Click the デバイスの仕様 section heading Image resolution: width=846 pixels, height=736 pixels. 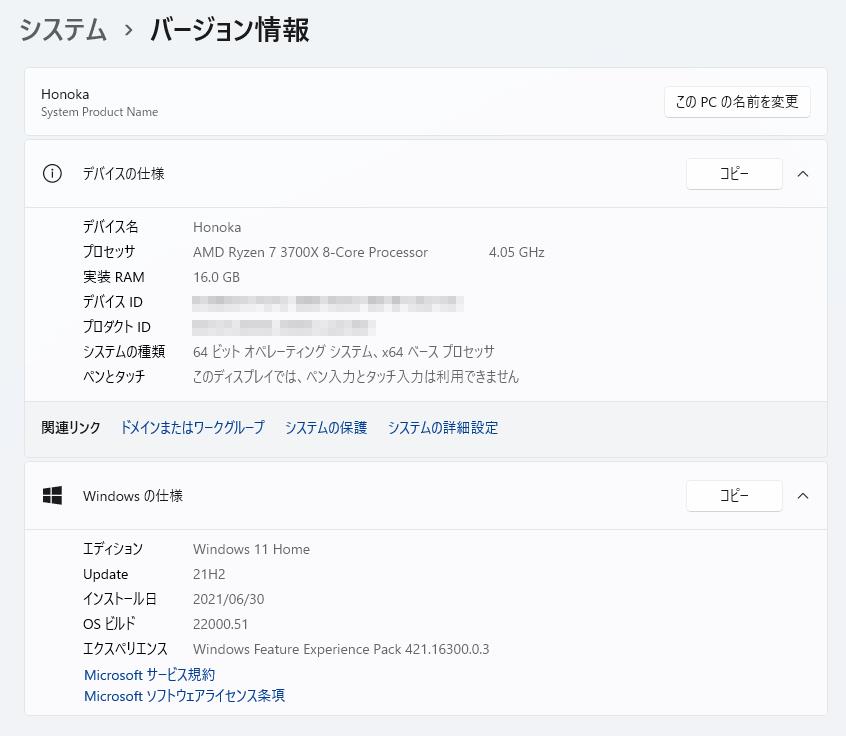(x=124, y=174)
